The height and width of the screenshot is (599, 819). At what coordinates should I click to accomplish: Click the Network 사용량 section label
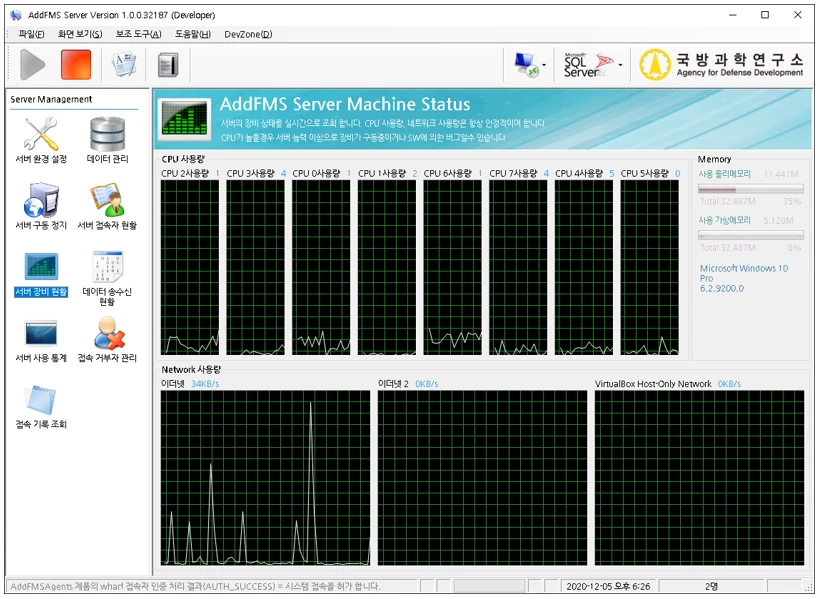[191, 370]
